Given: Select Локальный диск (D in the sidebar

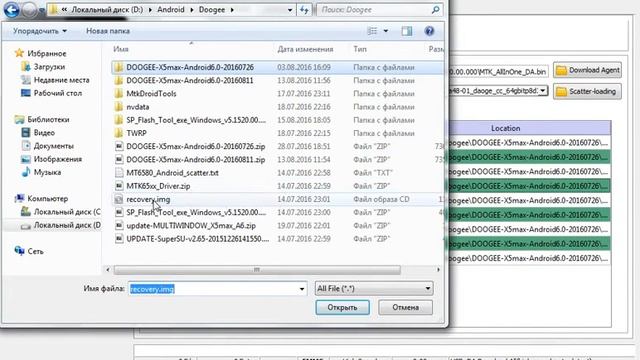Looking at the screenshot, I should [67, 225].
